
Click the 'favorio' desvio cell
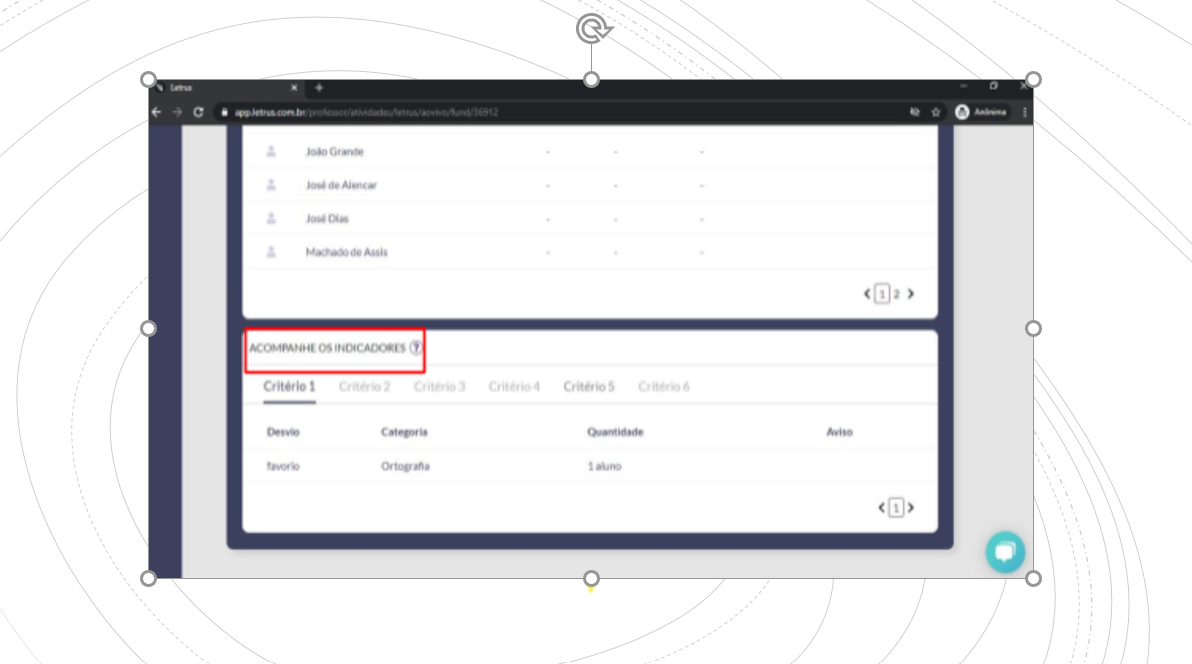coord(283,466)
